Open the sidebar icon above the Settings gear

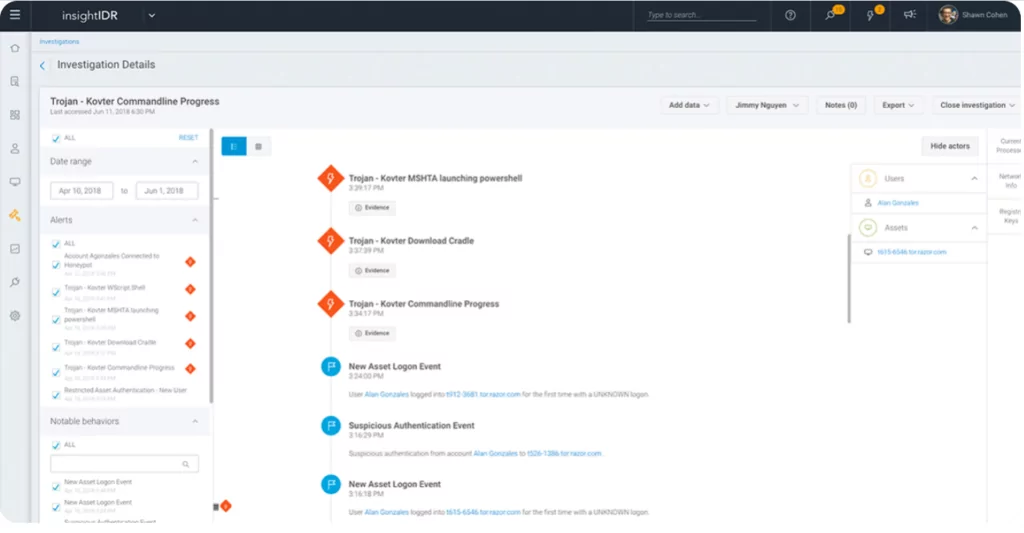(14, 282)
